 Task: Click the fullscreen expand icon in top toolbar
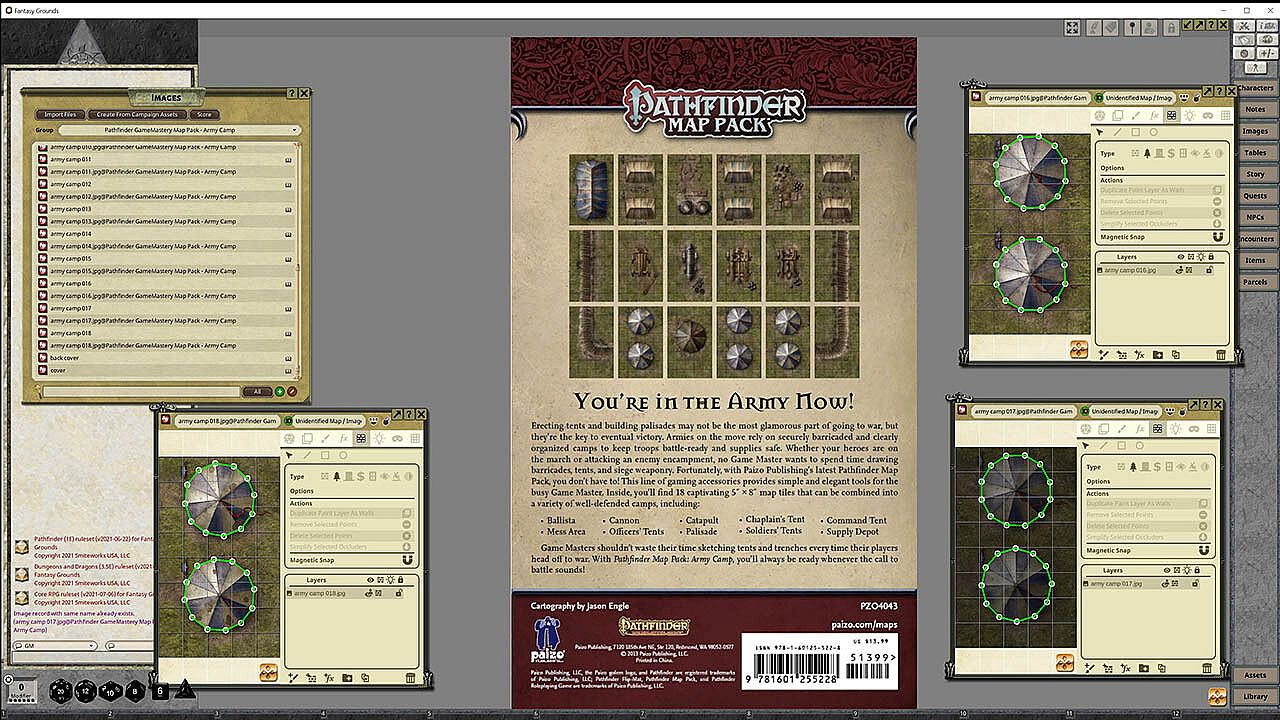pos(1072,28)
